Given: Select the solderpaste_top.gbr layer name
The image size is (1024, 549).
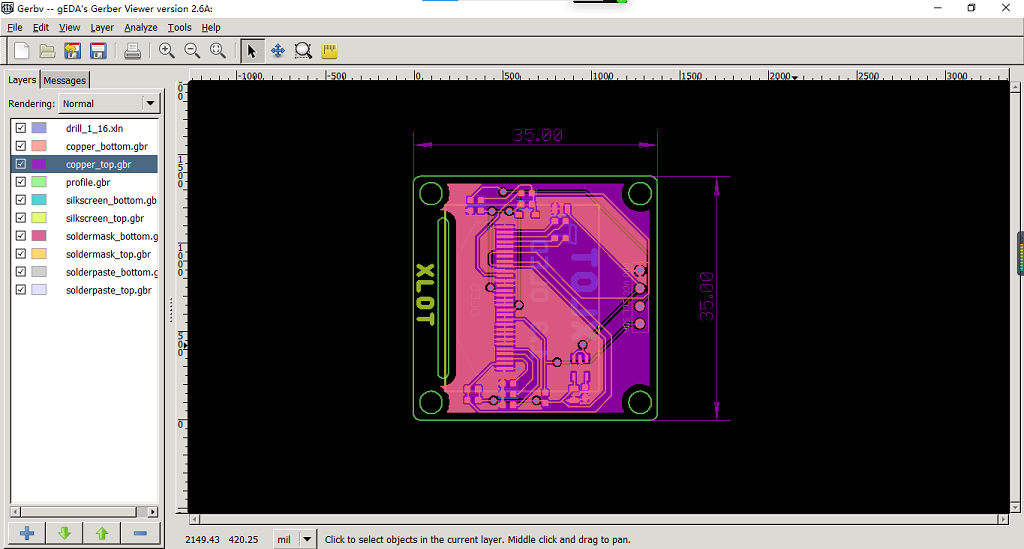Looking at the screenshot, I should 108,290.
